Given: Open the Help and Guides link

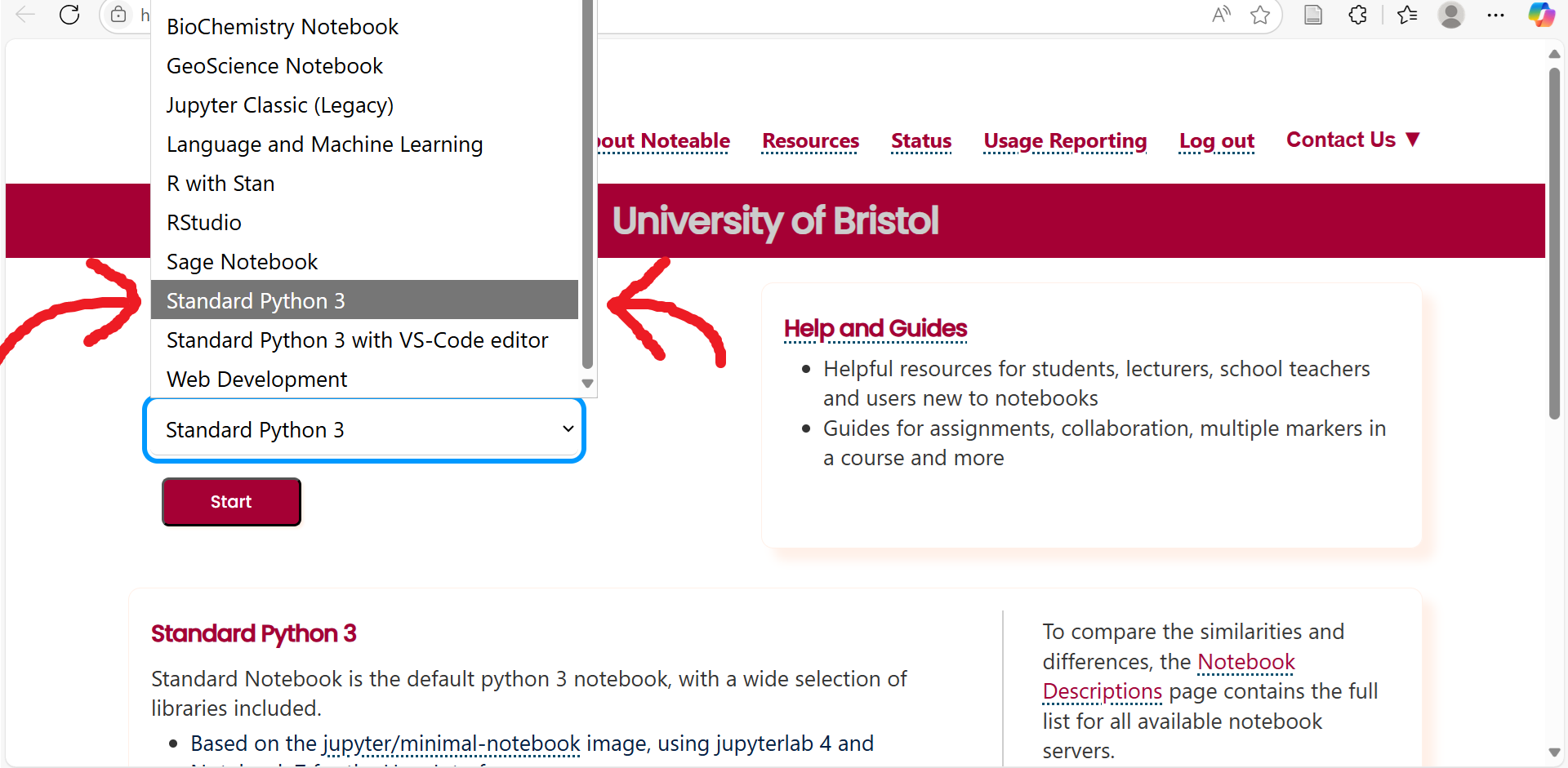Looking at the screenshot, I should (875, 328).
